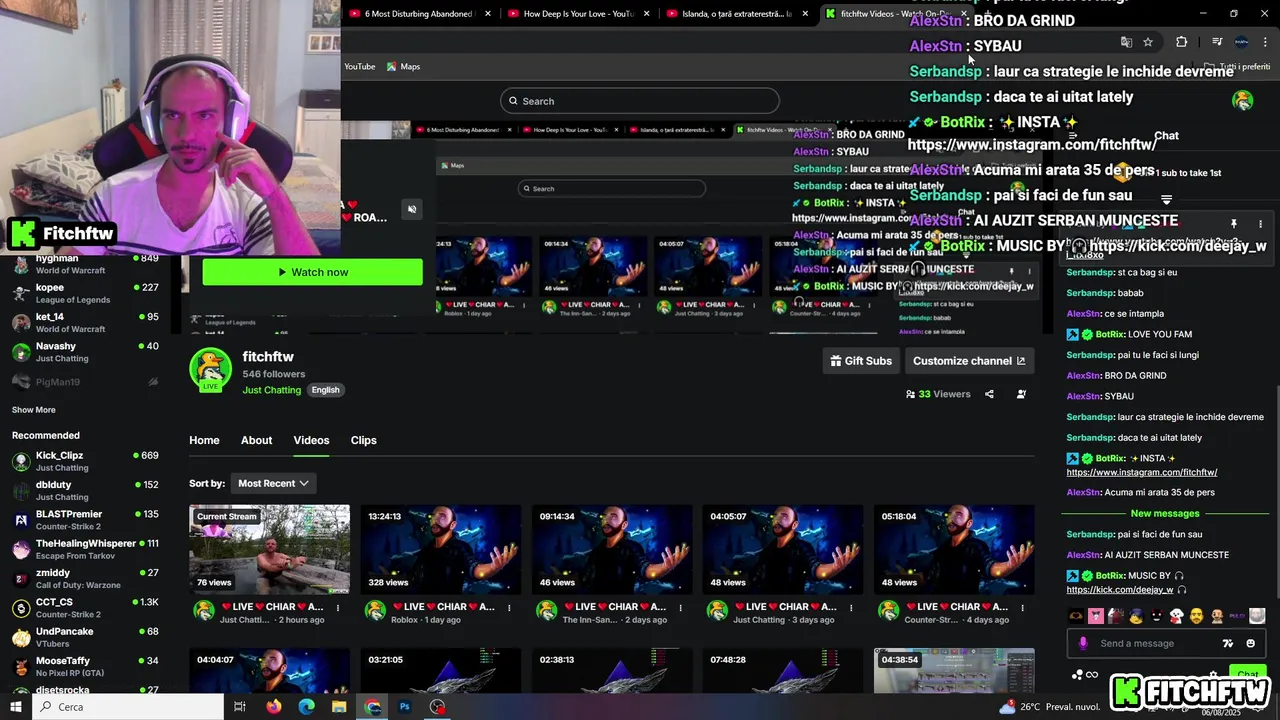Open the 13:24:13 video thumbnail
The height and width of the screenshot is (720, 1280).
tap(441, 549)
